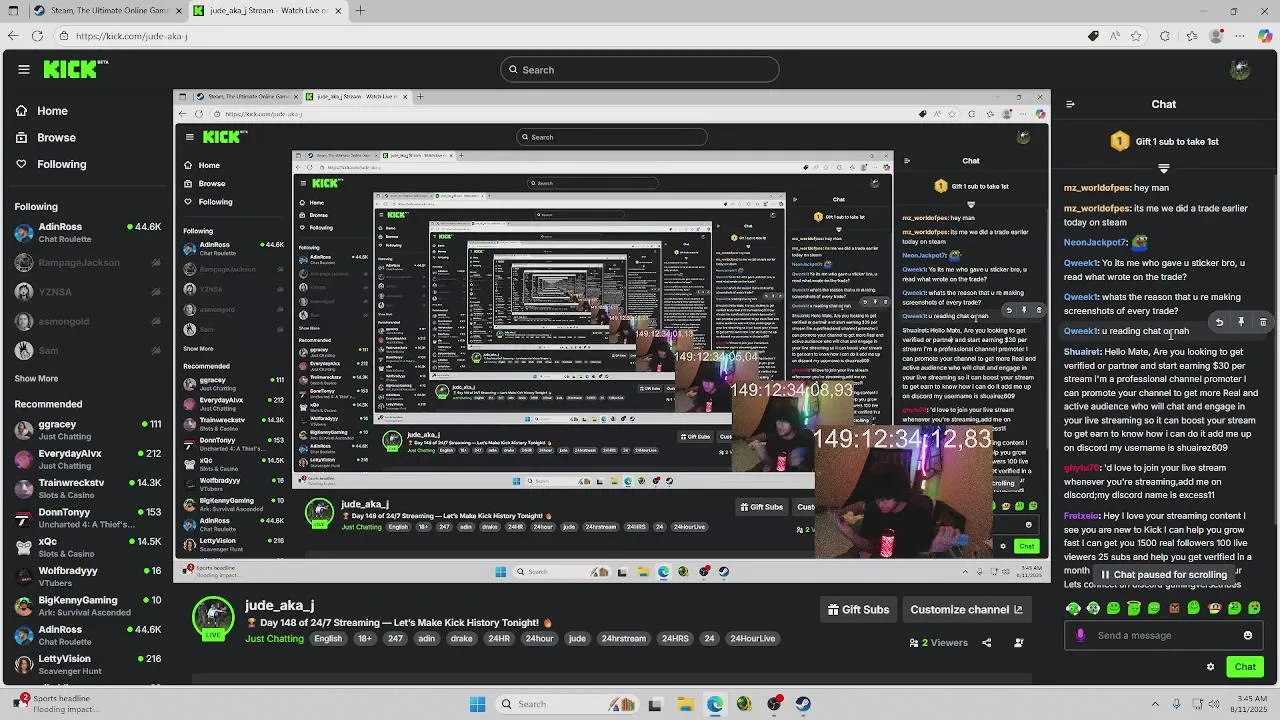Open Steam from Windows taskbar
This screenshot has width=1280, height=720.
pyautogui.click(x=803, y=704)
